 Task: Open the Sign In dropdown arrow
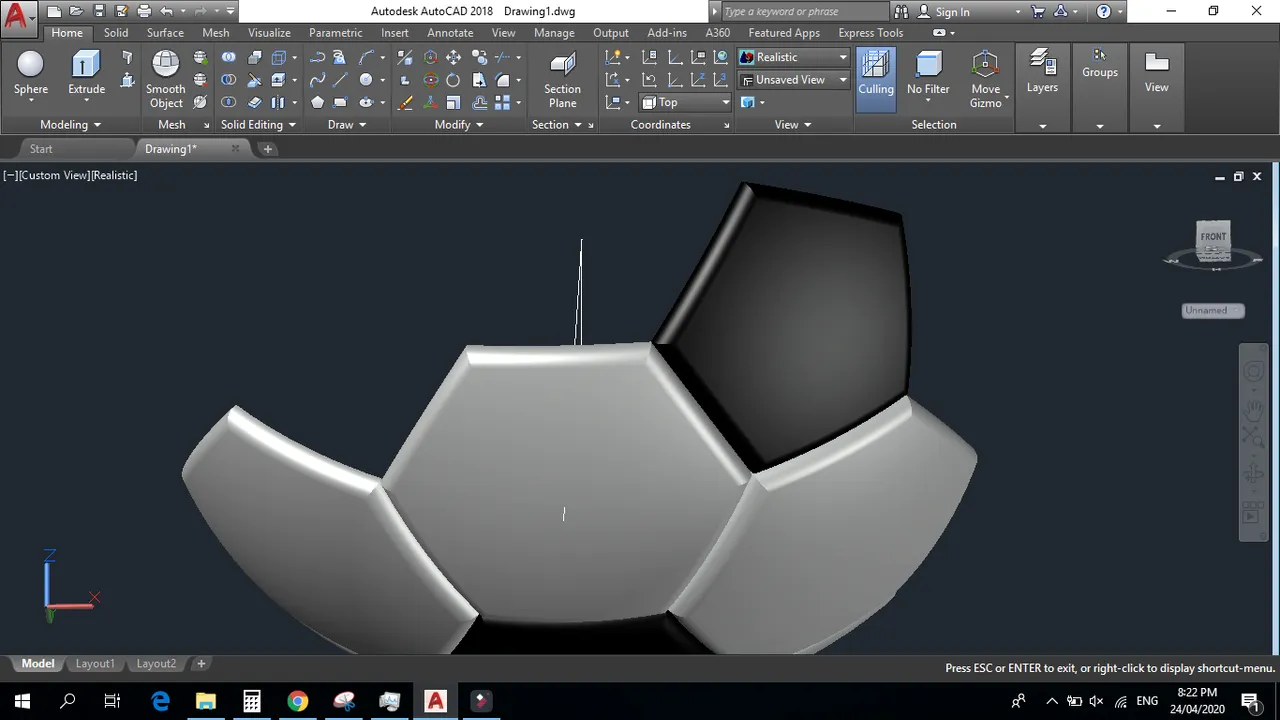(1018, 12)
